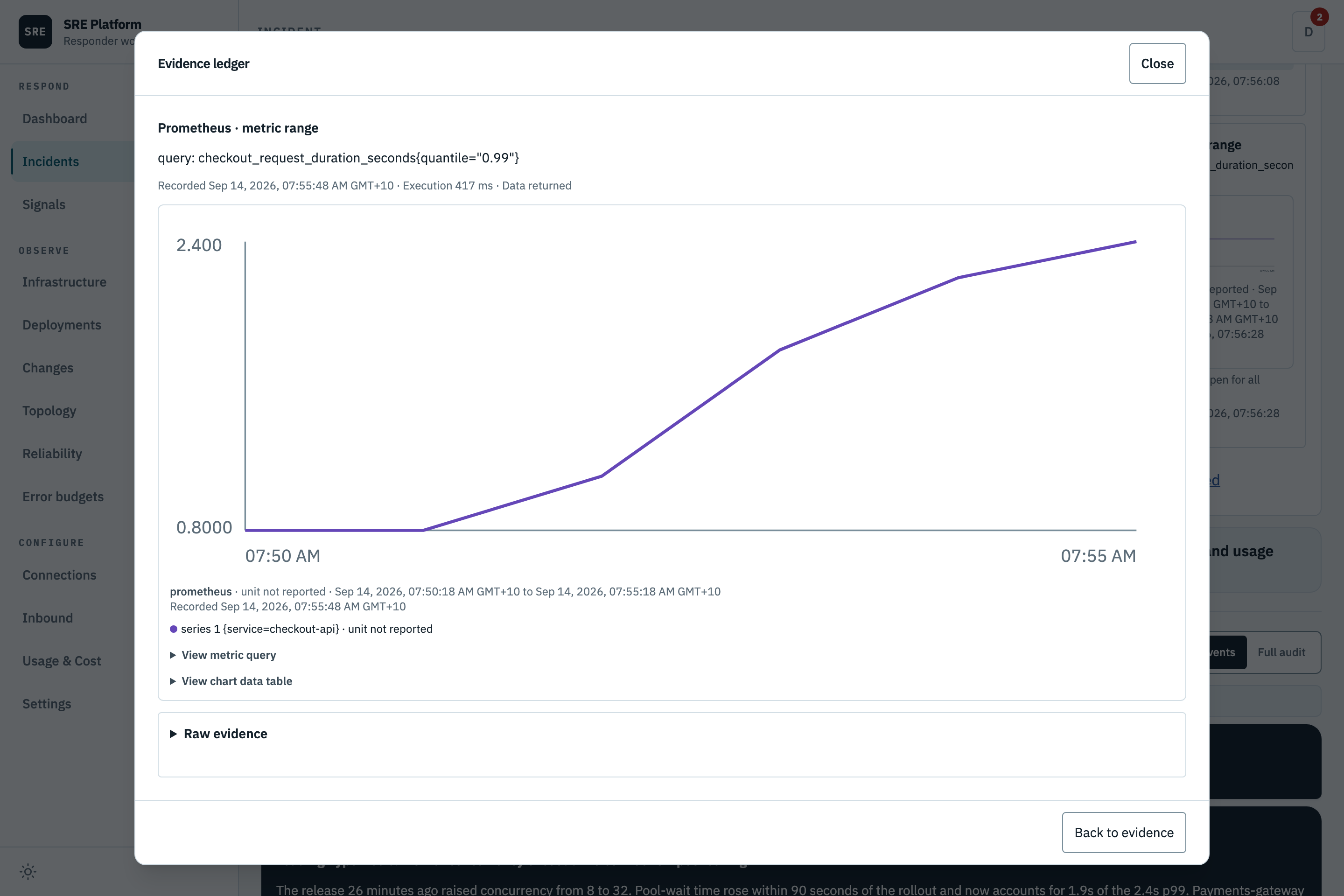Toggle the light/dark theme sun icon
This screenshot has width=1344, height=896.
click(28, 871)
